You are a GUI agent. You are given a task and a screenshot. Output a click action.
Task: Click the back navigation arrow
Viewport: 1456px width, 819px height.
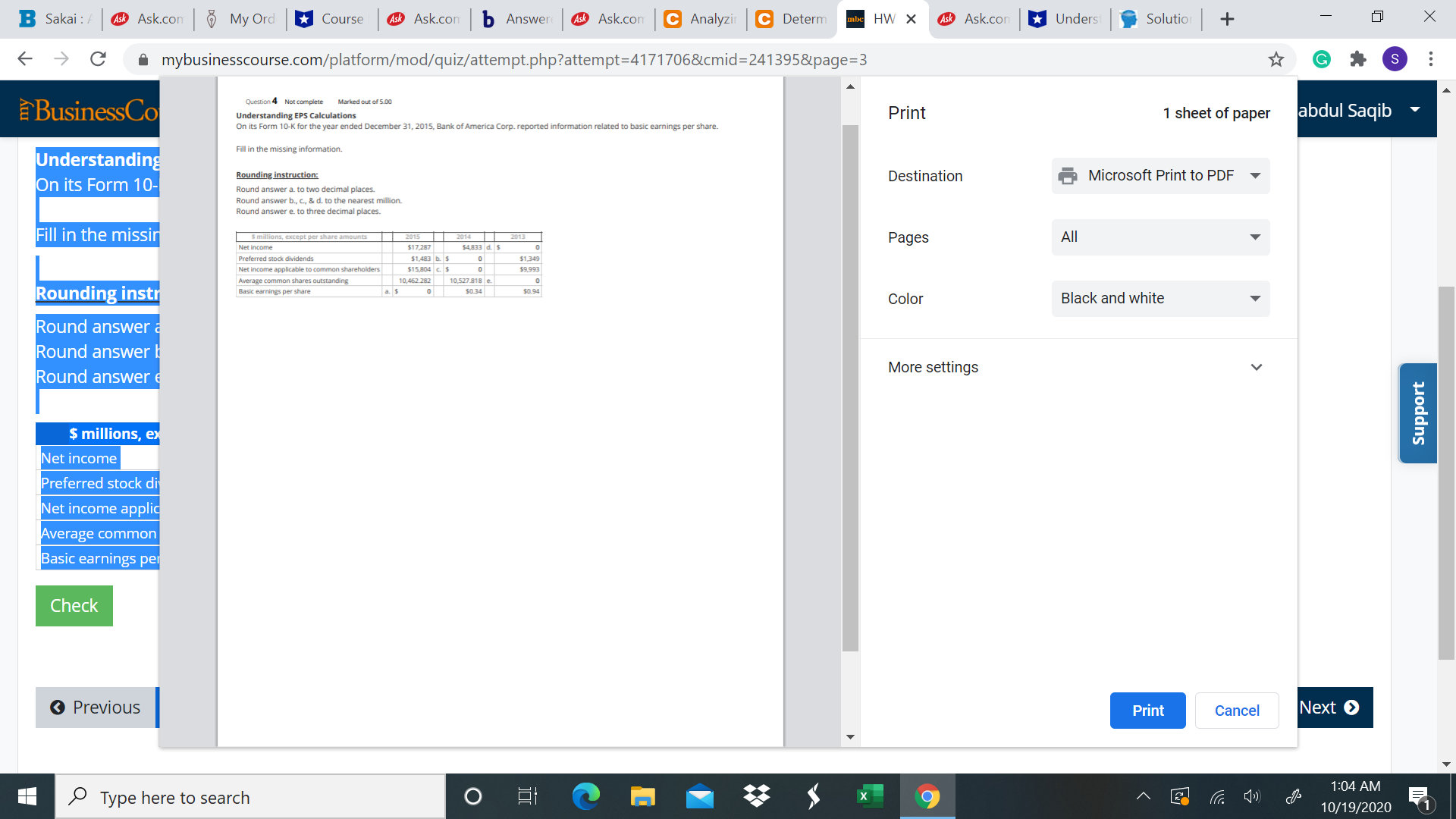[x=25, y=59]
